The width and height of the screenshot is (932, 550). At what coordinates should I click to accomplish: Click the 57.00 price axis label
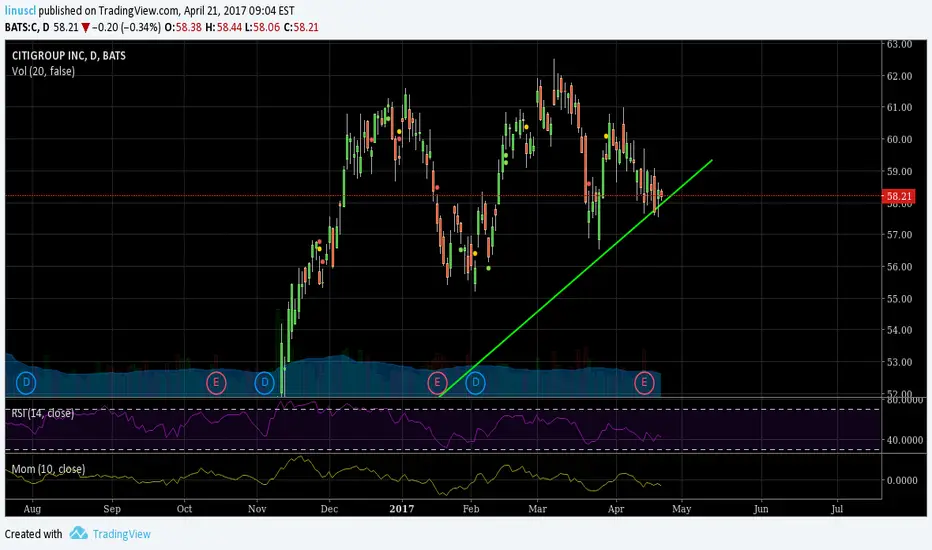(899, 235)
